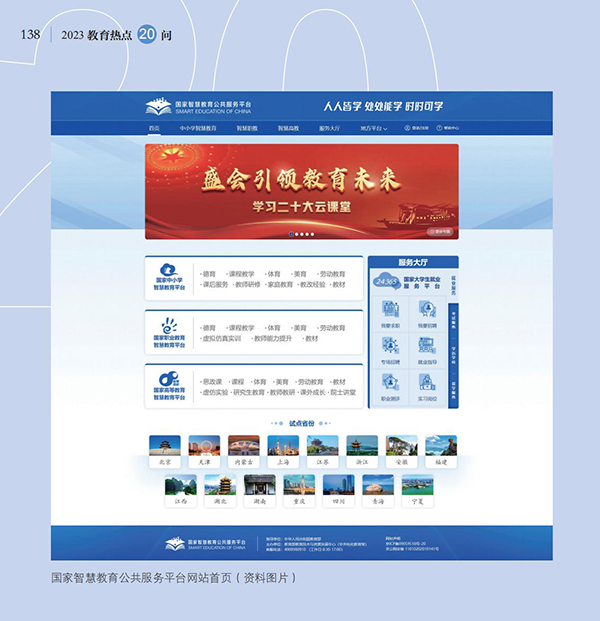
Task: Click the 登录/注册 user icon link
Action: coord(416,128)
